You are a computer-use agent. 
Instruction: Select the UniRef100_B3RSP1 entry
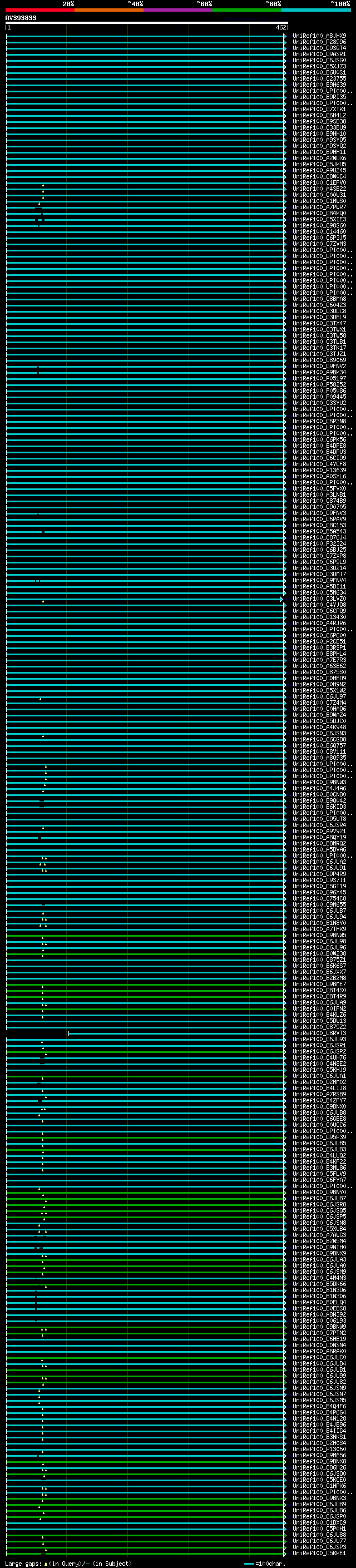[x=319, y=647]
